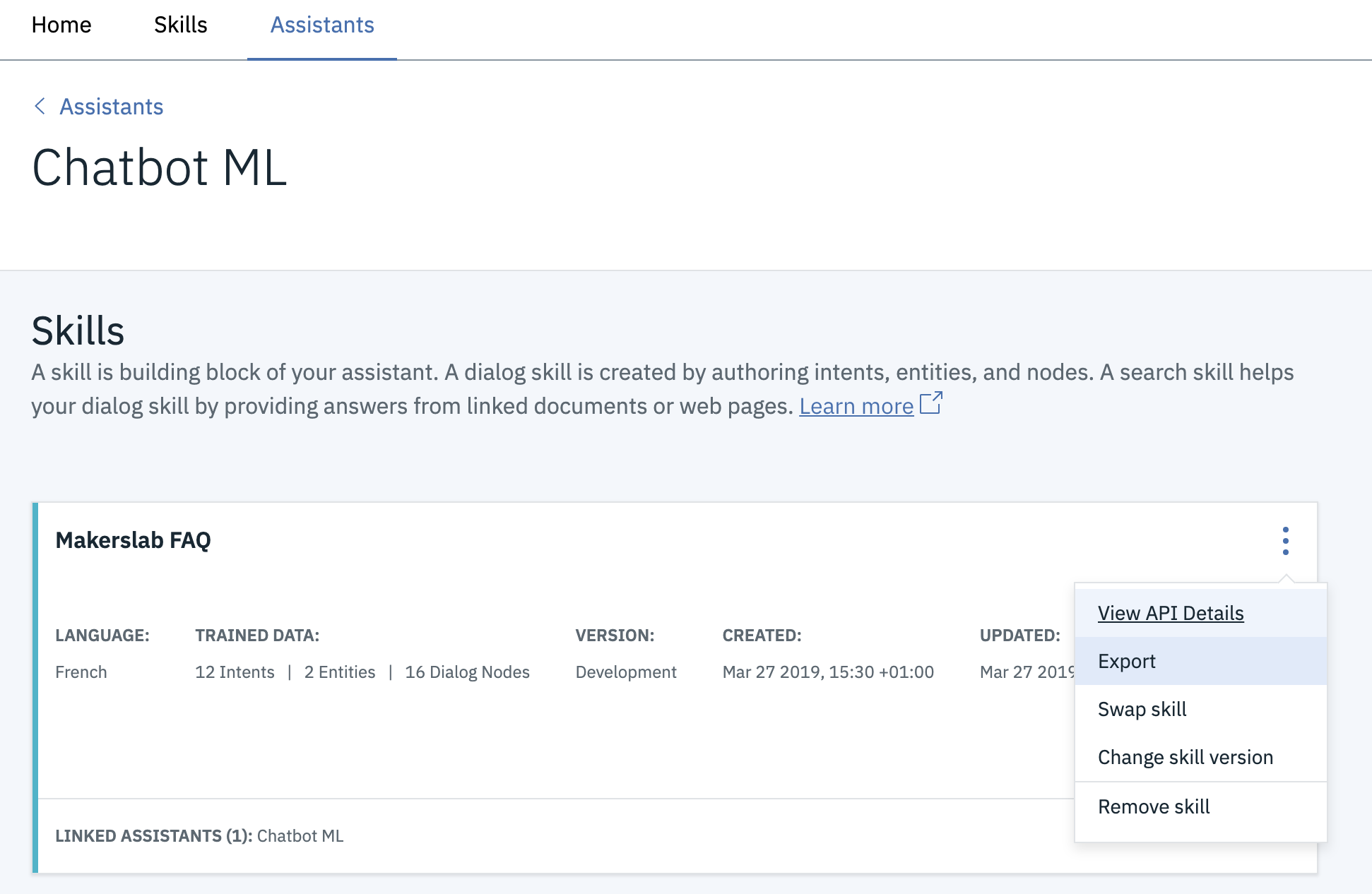
Task: Click the 16 Dialog Nodes text
Action: [x=467, y=672]
